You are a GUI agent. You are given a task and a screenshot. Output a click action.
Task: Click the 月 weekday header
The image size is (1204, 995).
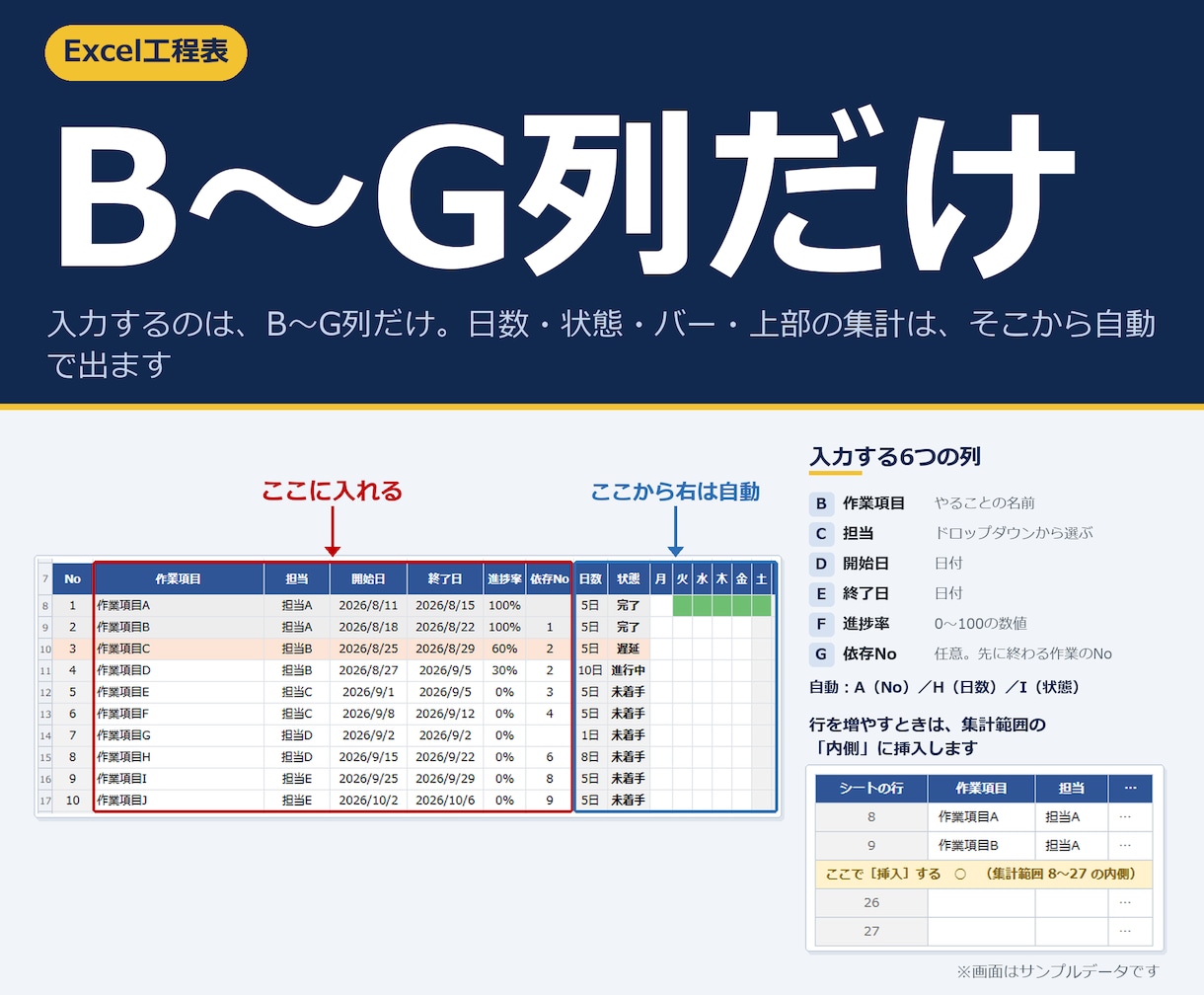pyautogui.click(x=661, y=579)
